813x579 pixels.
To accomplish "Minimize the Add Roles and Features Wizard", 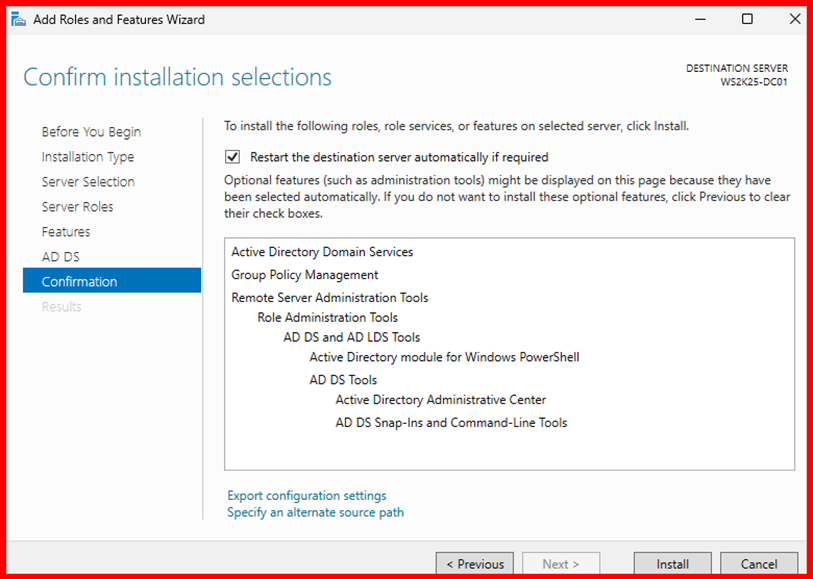I will click(701, 19).
